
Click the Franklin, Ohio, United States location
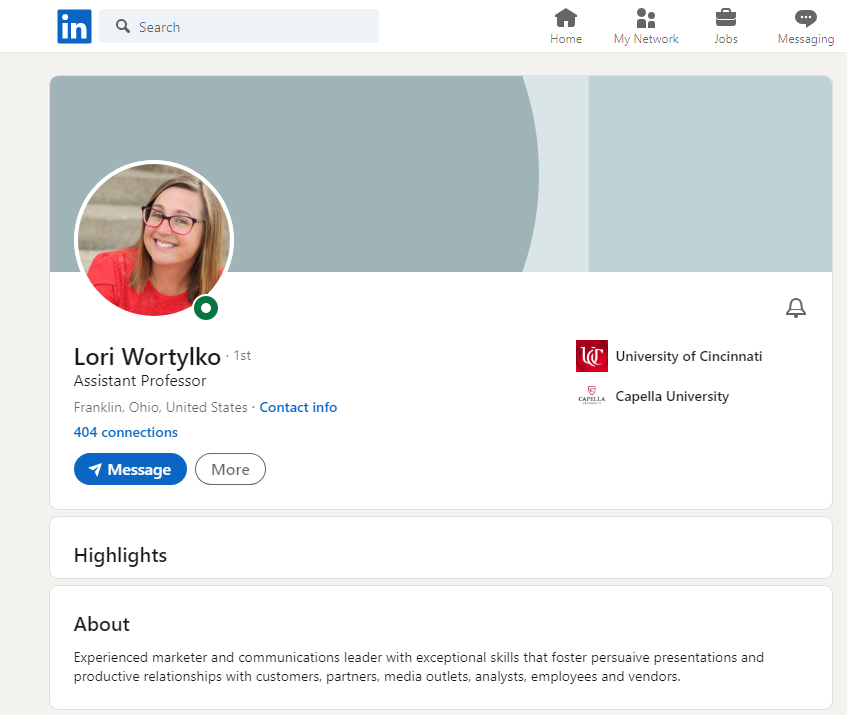tap(160, 407)
